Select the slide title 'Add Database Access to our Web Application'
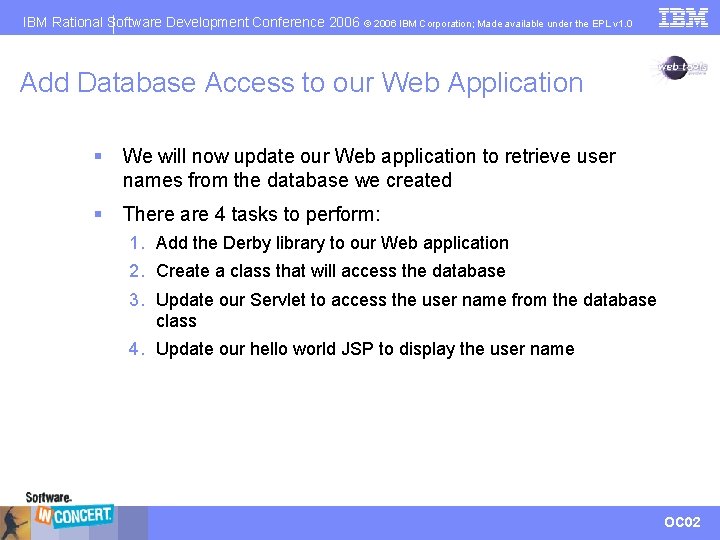 (x=301, y=83)
